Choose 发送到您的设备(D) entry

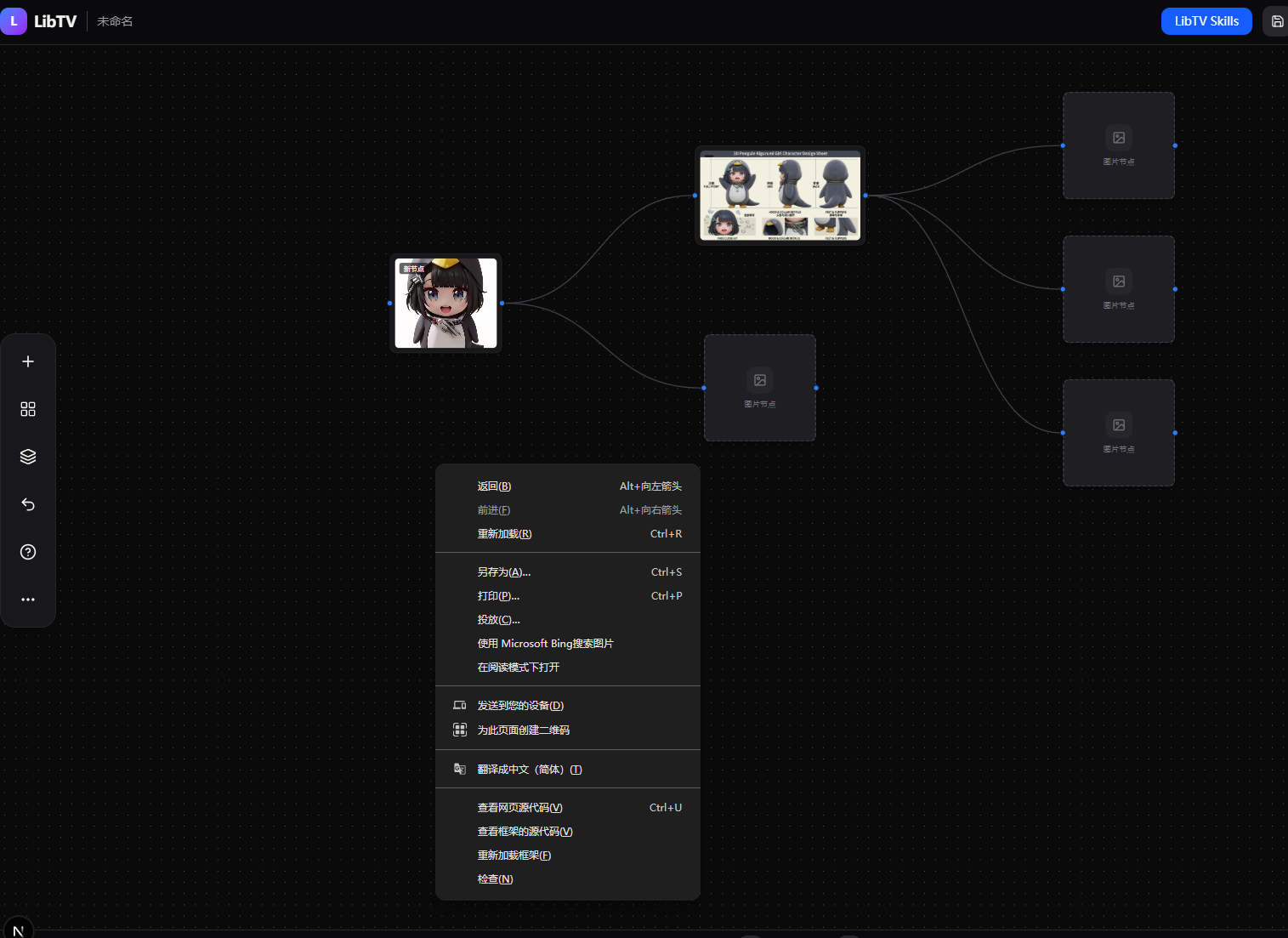coord(568,706)
